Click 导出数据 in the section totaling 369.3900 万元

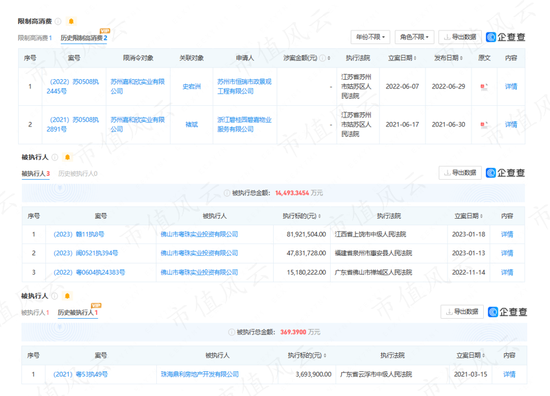click(462, 312)
